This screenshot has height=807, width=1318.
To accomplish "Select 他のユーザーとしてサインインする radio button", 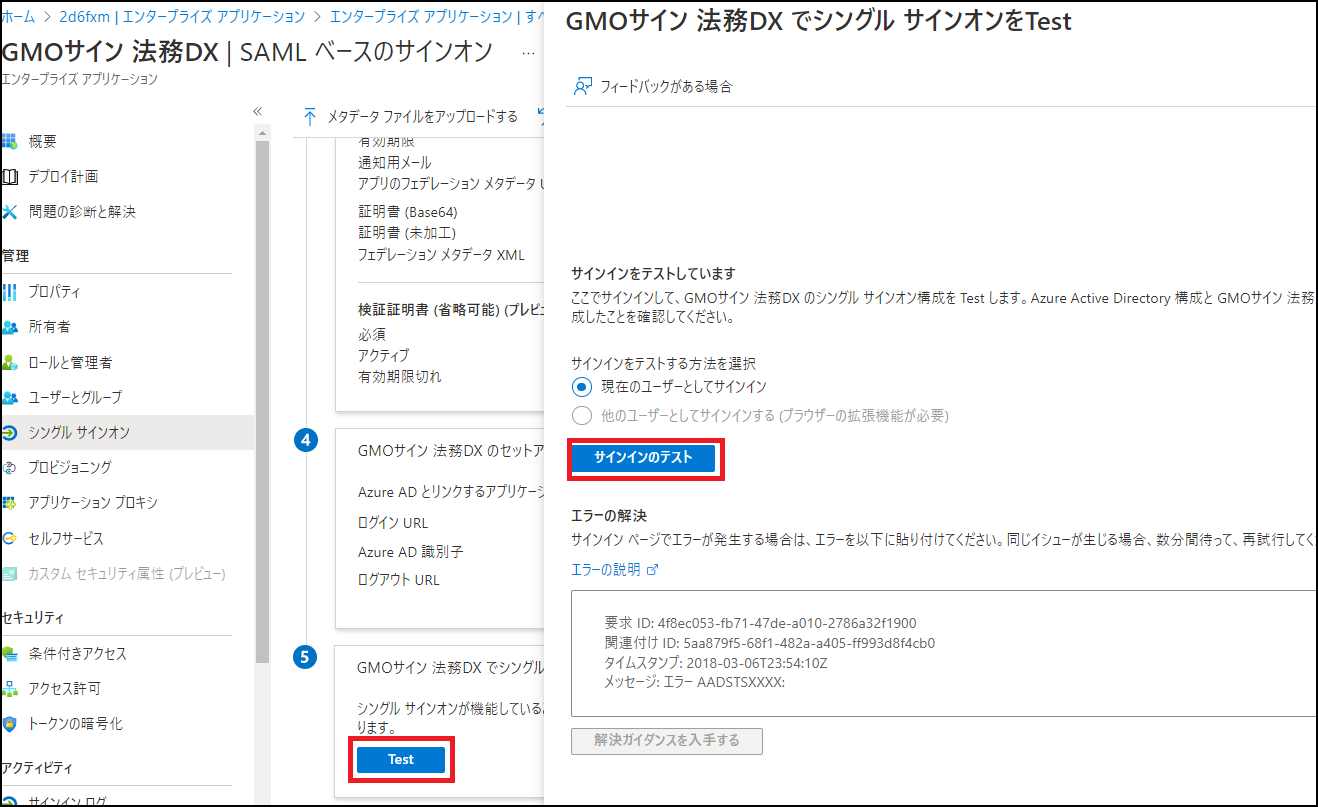I will pyautogui.click(x=581, y=416).
